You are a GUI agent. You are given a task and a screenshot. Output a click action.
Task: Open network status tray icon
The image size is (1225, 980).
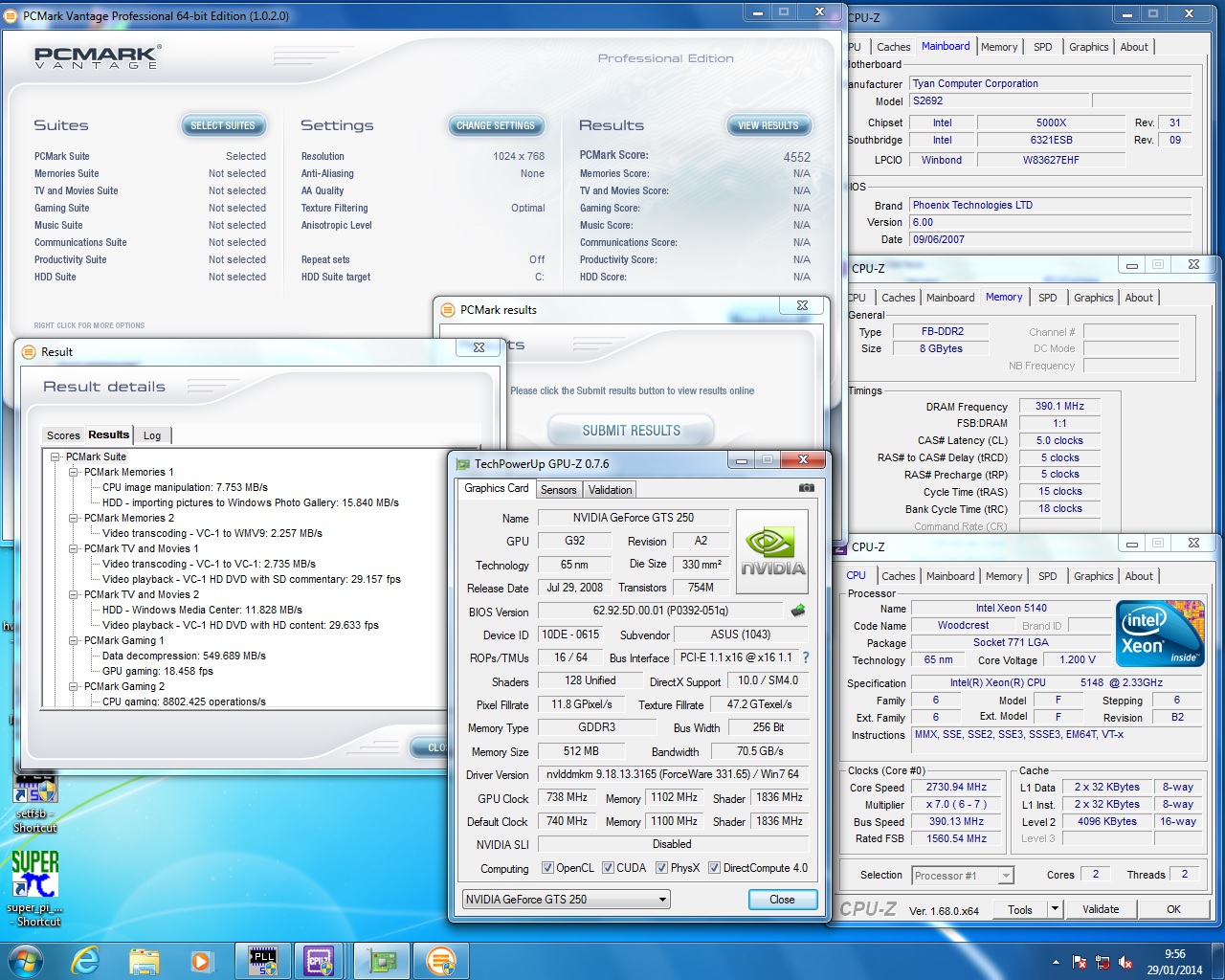tap(1102, 962)
